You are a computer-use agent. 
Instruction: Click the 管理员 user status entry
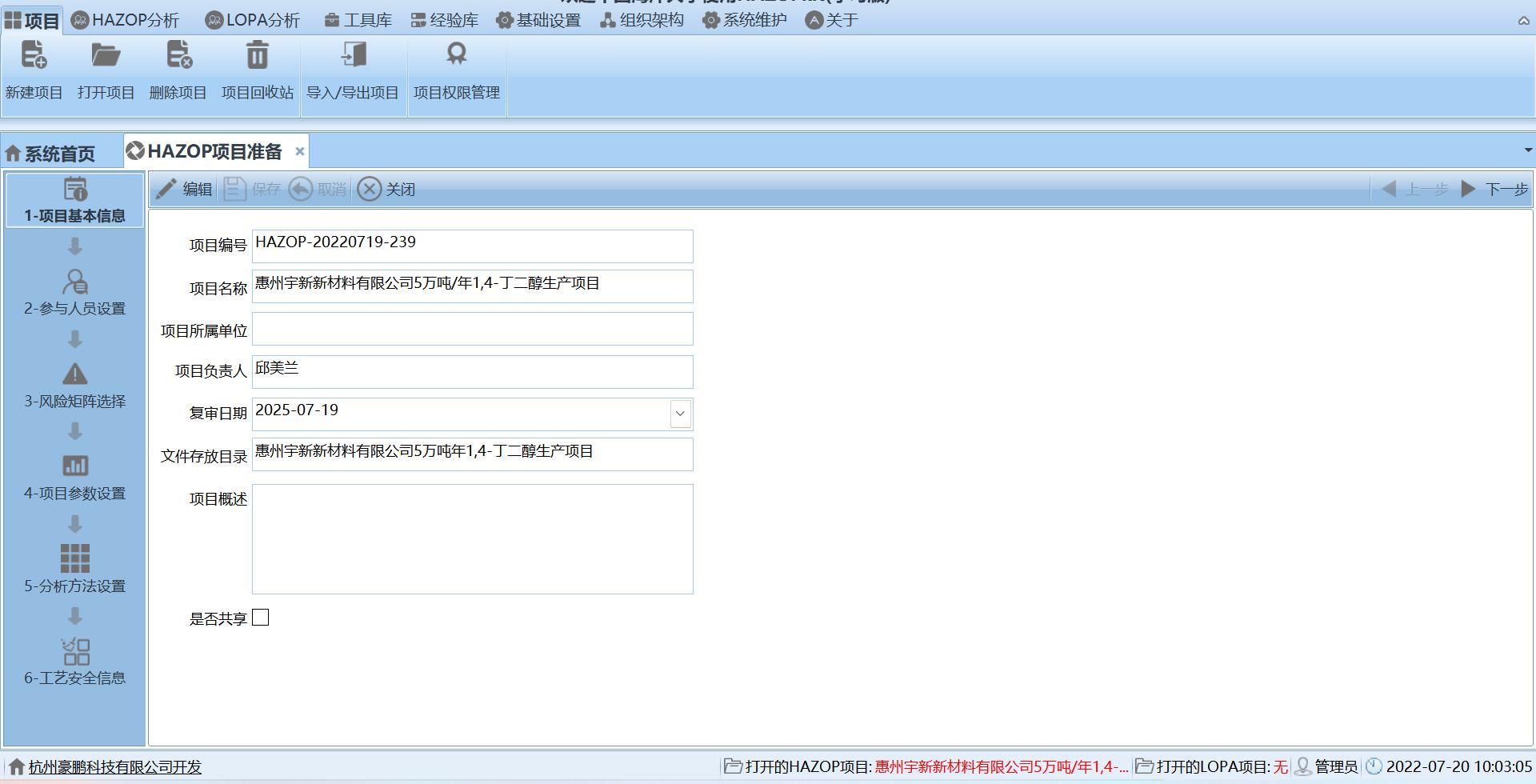[1326, 767]
